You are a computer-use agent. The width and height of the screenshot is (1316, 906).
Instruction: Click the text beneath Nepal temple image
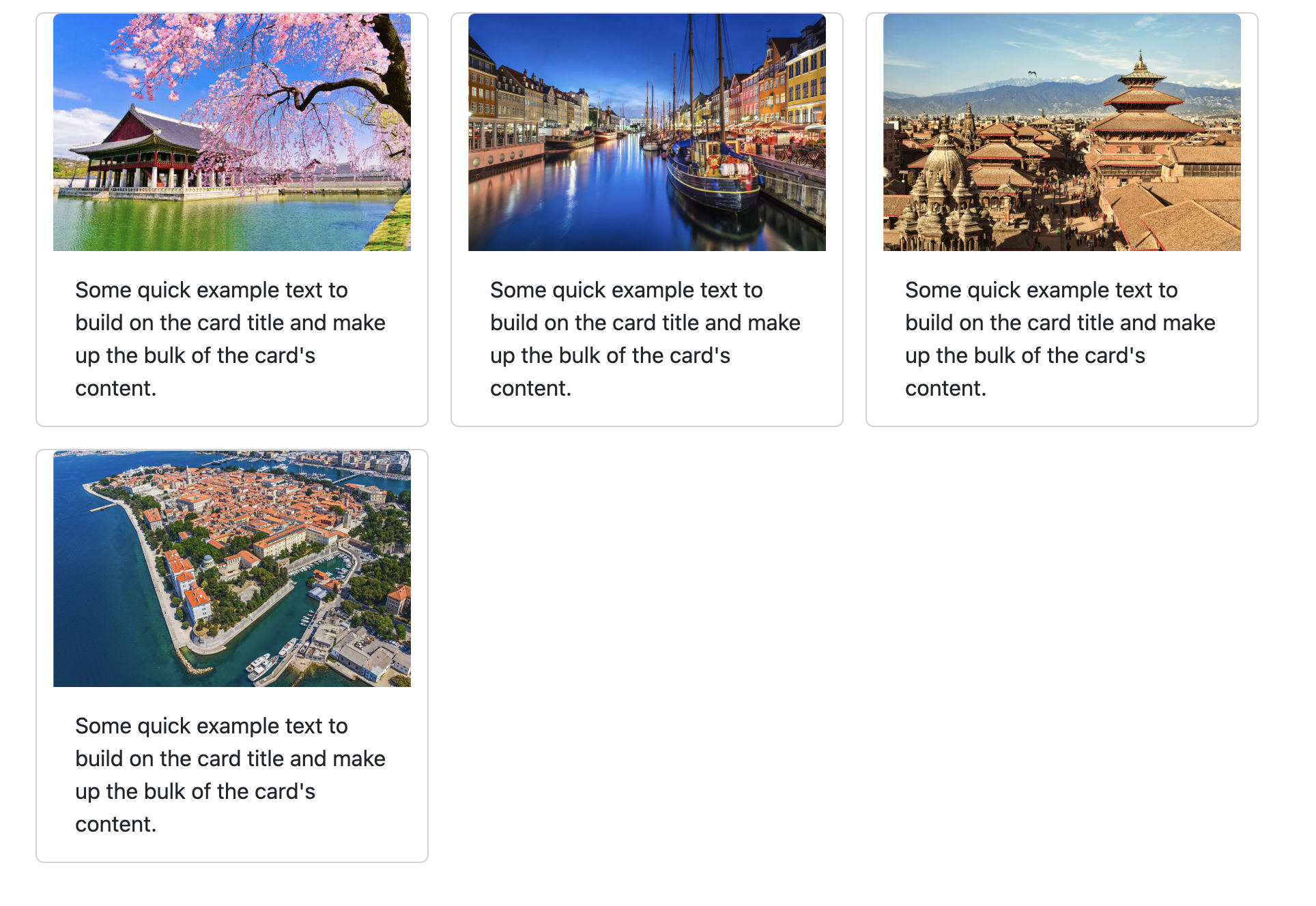click(1060, 339)
